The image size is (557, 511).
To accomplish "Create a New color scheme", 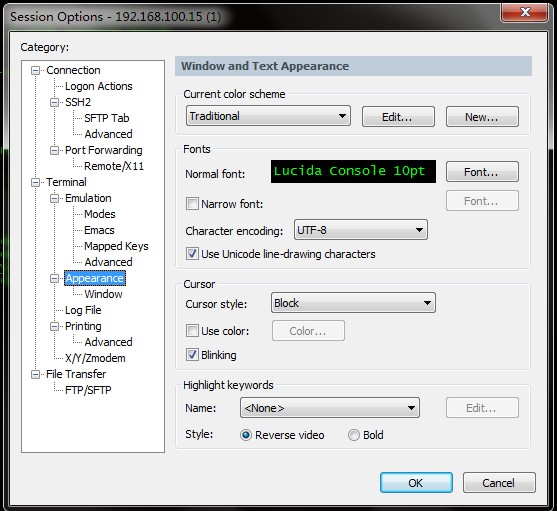I will click(x=482, y=116).
